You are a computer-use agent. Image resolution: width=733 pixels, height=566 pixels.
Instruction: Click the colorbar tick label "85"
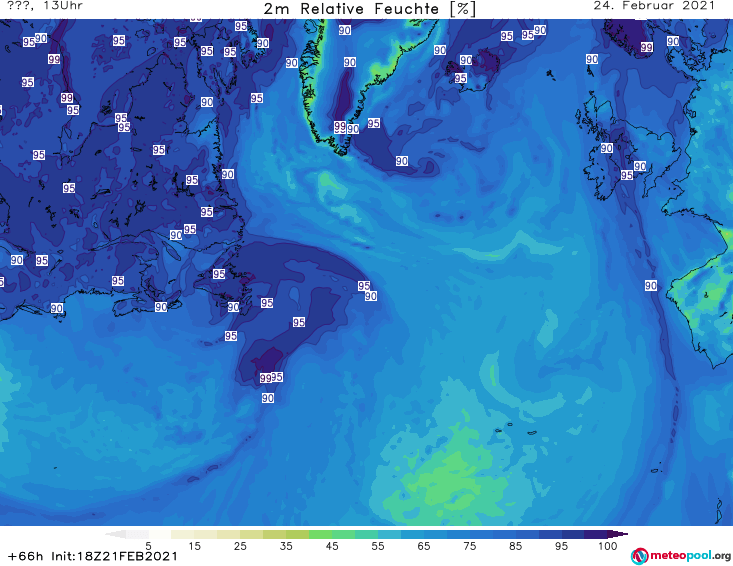click(x=516, y=546)
